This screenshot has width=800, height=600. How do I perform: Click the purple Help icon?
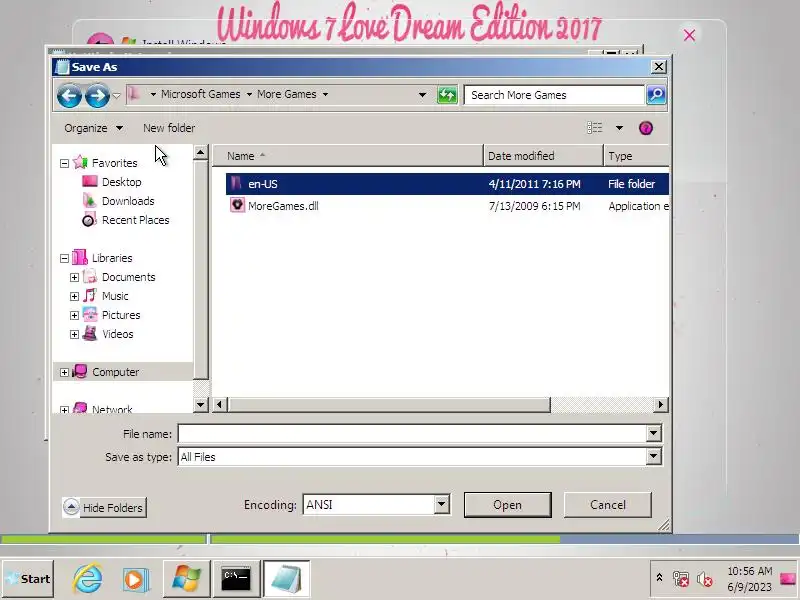[x=645, y=128]
